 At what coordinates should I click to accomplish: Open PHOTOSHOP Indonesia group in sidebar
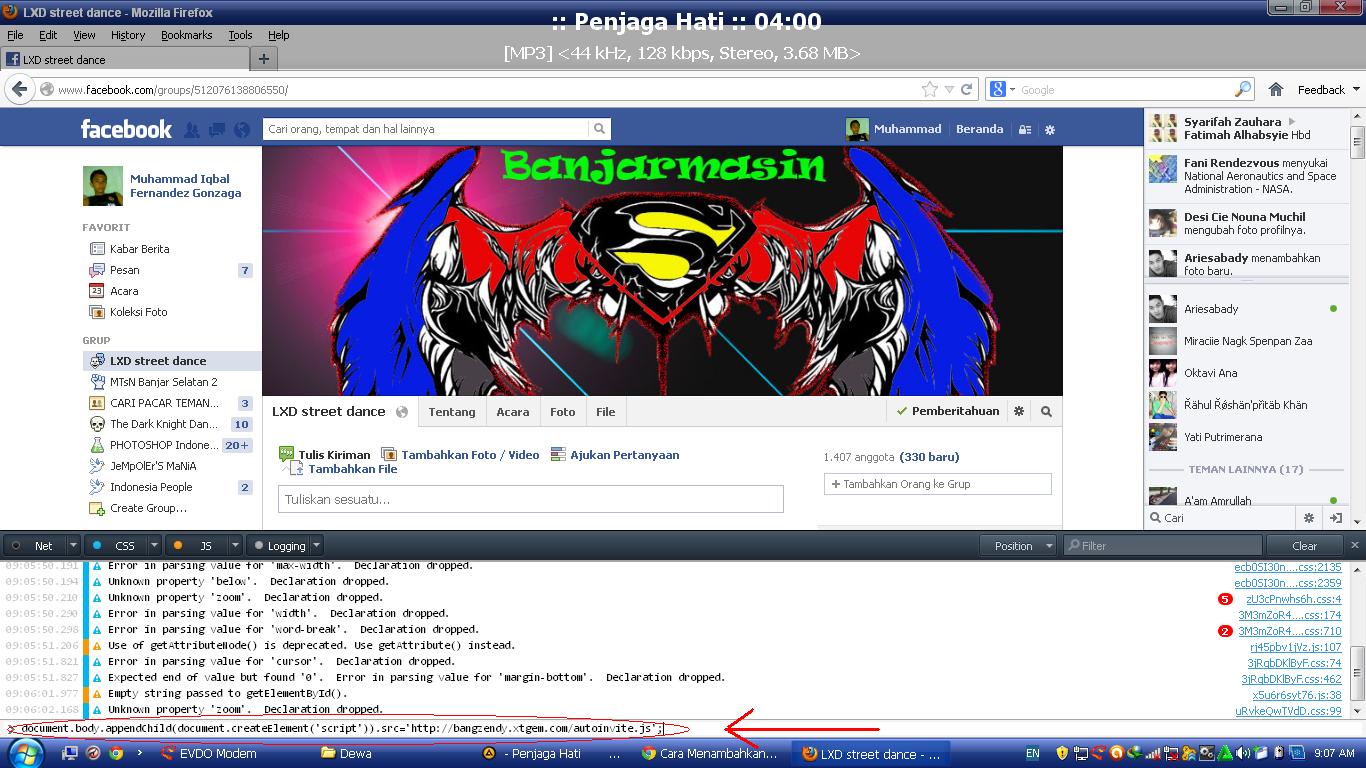click(163, 445)
